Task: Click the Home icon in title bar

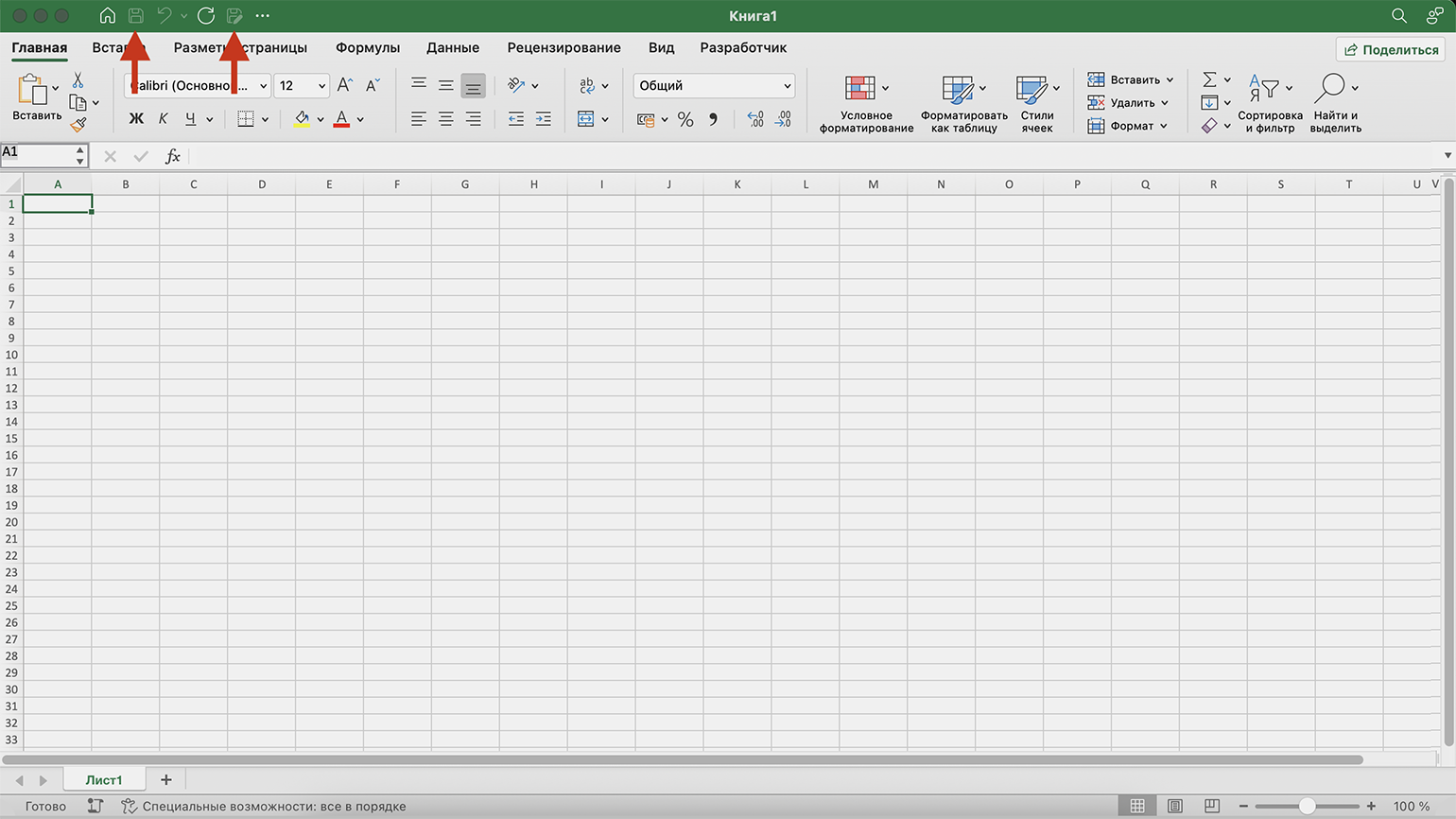Action: (x=108, y=15)
